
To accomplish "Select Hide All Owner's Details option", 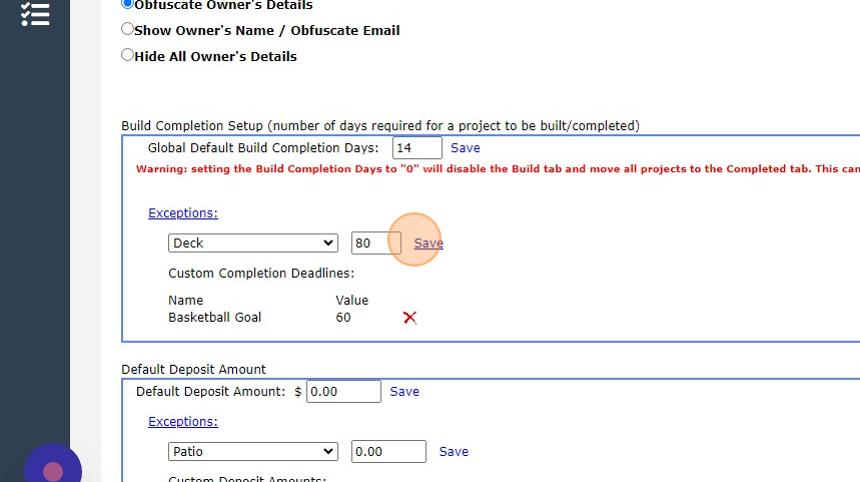I will pyautogui.click(x=127, y=55).
